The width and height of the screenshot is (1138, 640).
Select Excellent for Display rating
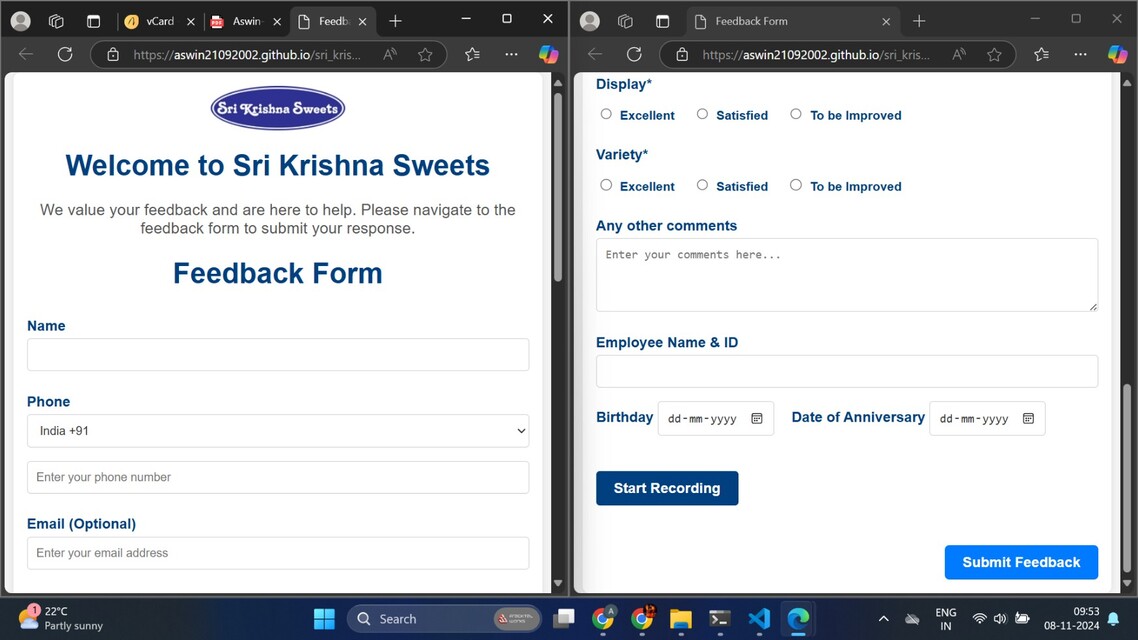(606, 114)
